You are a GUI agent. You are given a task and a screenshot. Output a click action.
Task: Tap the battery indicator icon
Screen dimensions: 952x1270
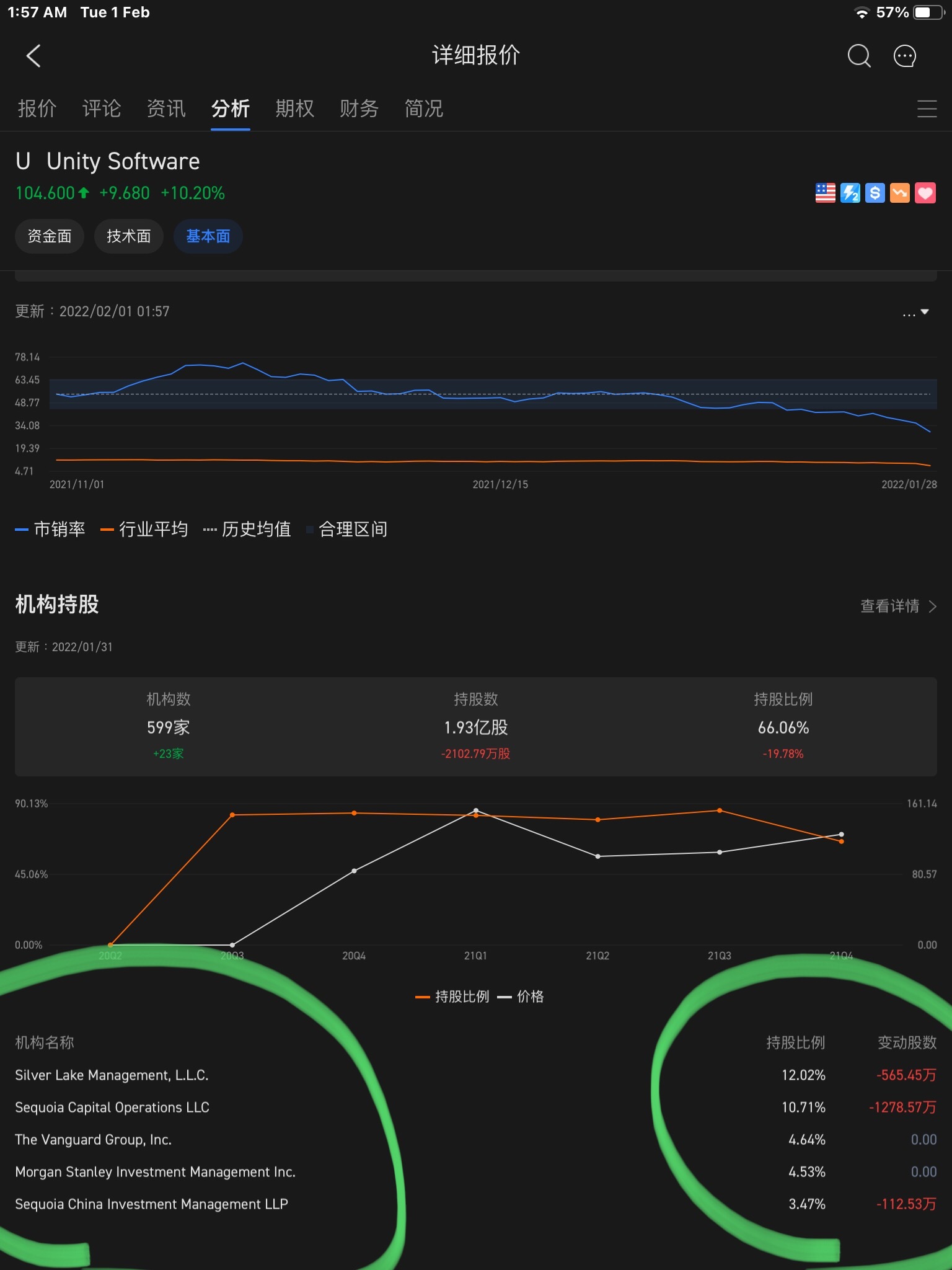pos(928,12)
